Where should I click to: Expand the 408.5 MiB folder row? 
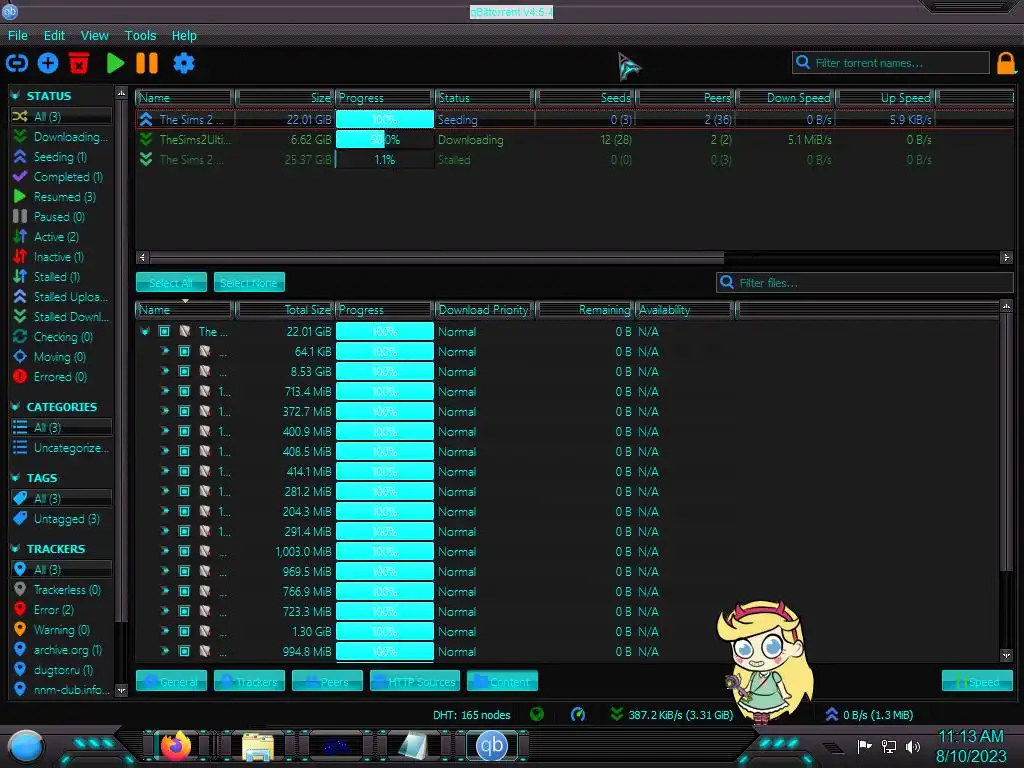[165, 451]
